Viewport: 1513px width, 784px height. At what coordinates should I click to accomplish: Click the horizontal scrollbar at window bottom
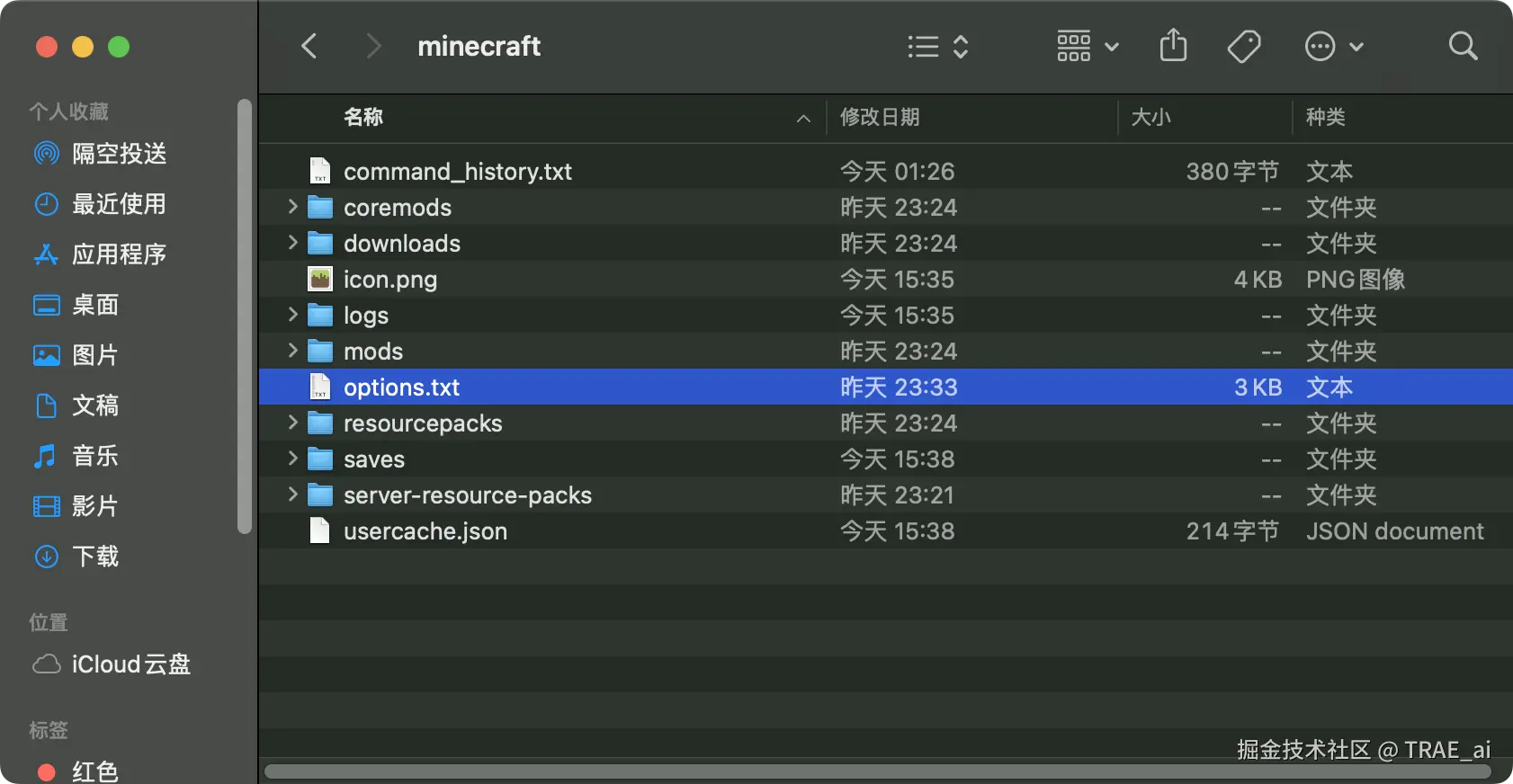point(877,771)
